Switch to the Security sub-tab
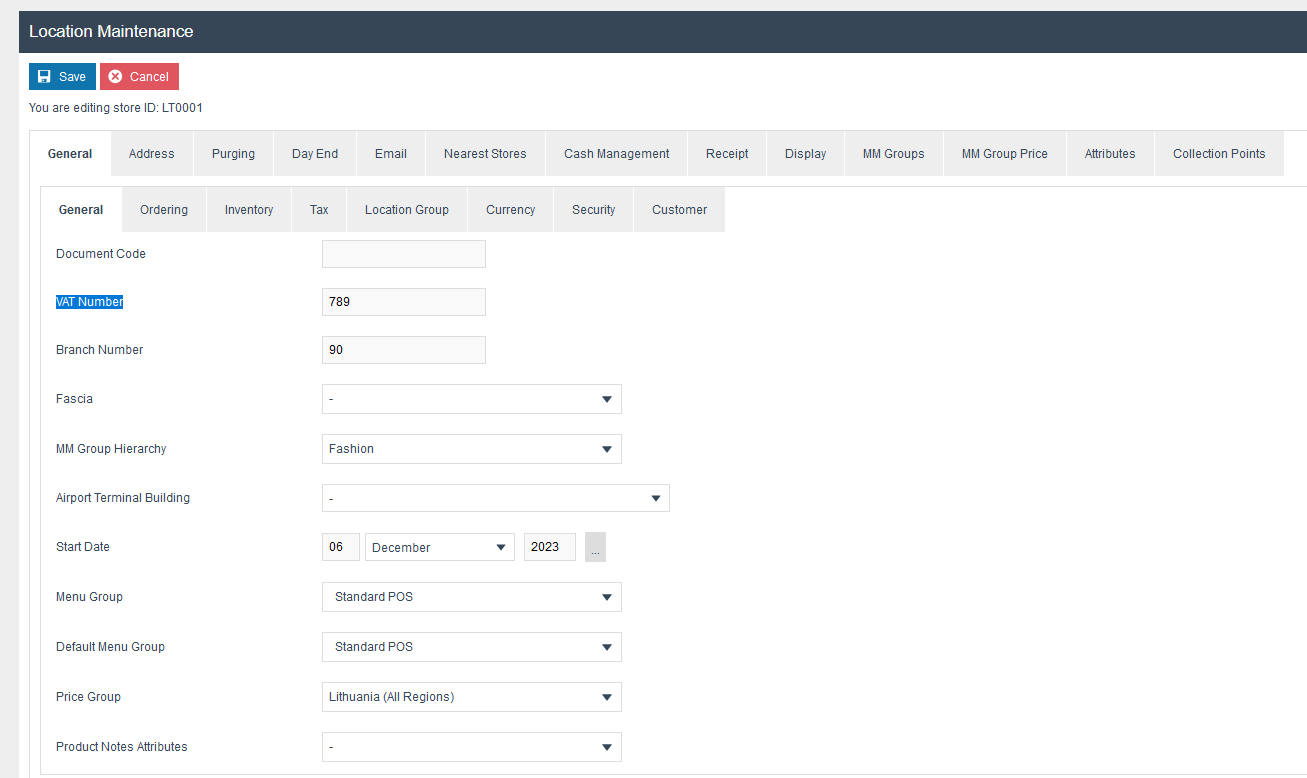The height and width of the screenshot is (778, 1307). 593,210
